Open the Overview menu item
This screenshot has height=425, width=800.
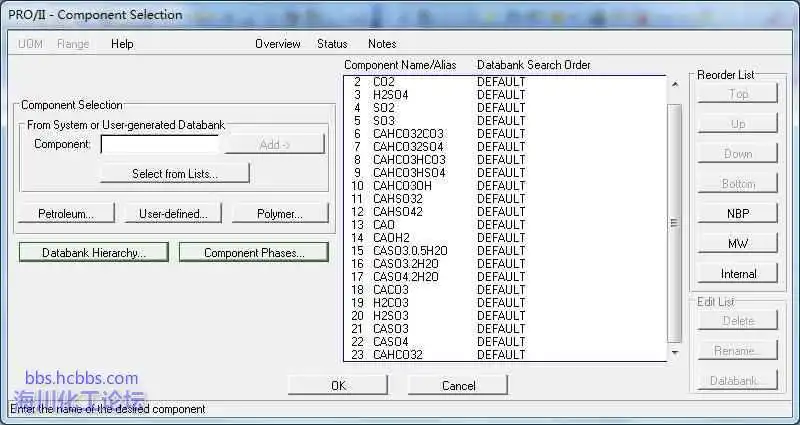point(278,44)
